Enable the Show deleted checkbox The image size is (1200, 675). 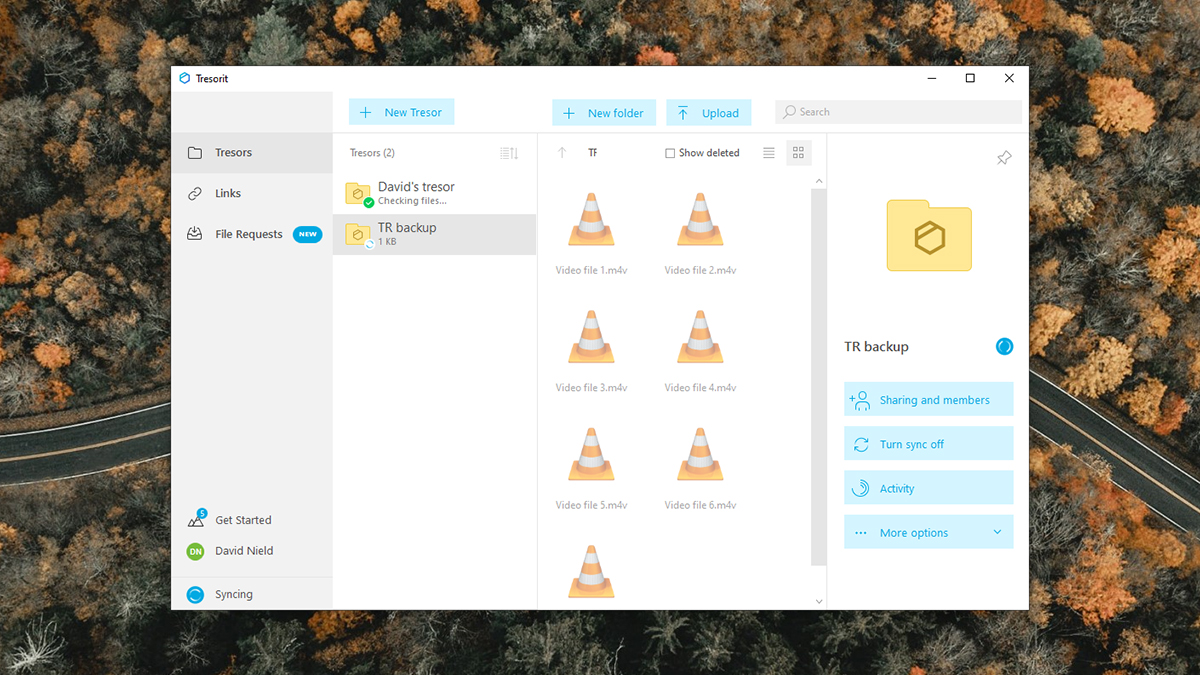click(x=669, y=152)
